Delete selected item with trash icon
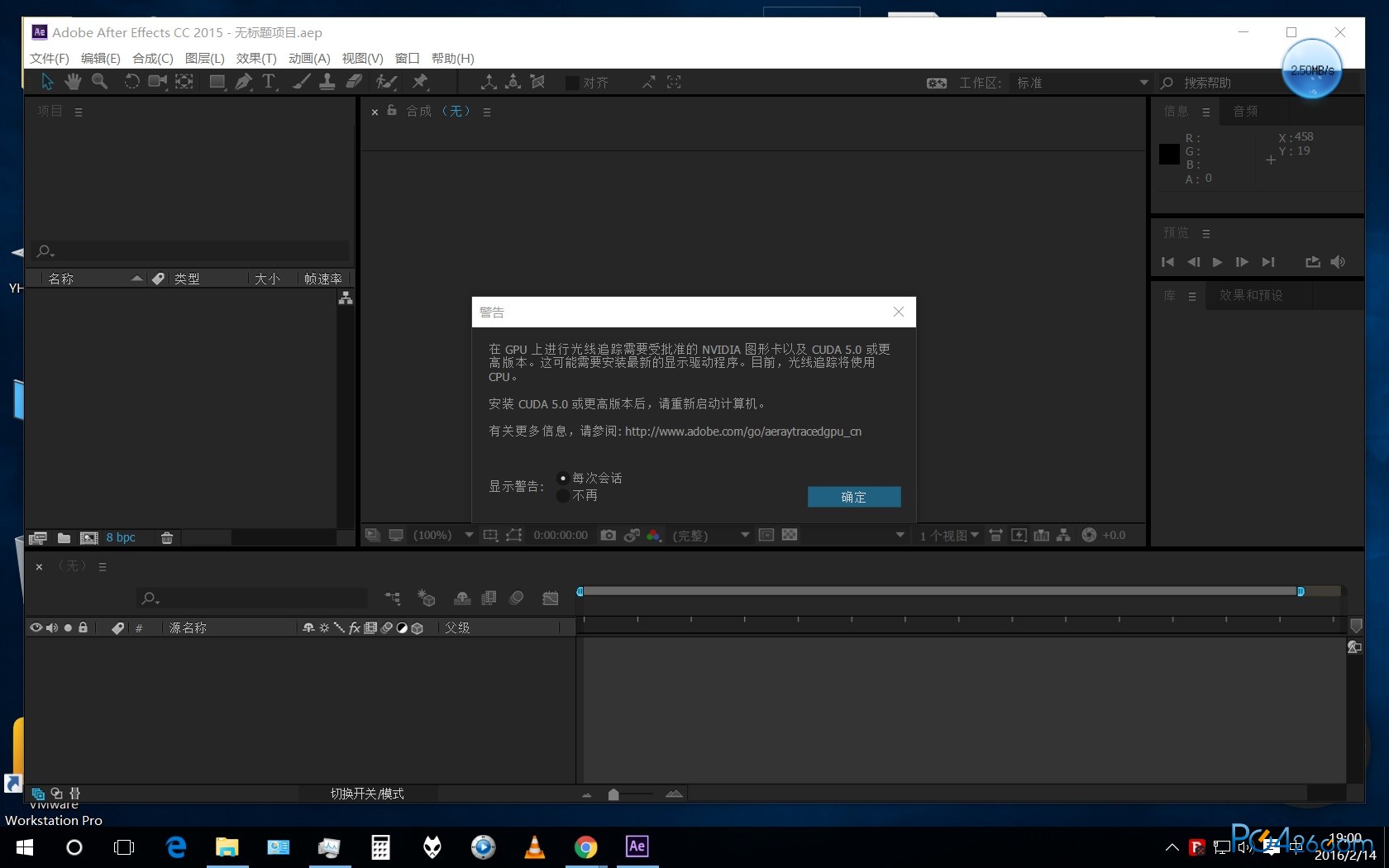This screenshot has width=1389, height=868. (x=167, y=538)
